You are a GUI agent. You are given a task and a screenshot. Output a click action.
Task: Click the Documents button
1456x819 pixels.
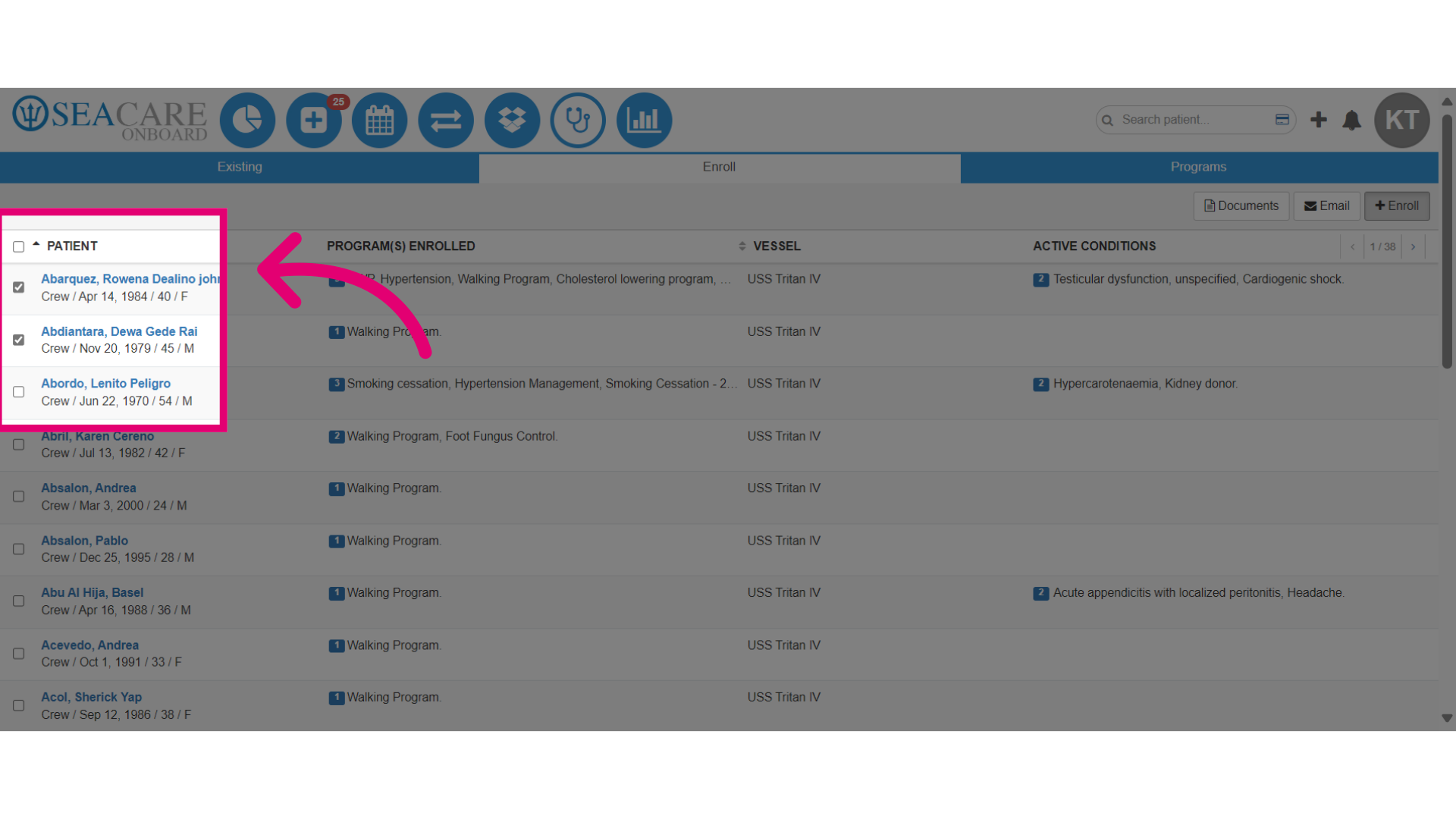[x=1241, y=206]
